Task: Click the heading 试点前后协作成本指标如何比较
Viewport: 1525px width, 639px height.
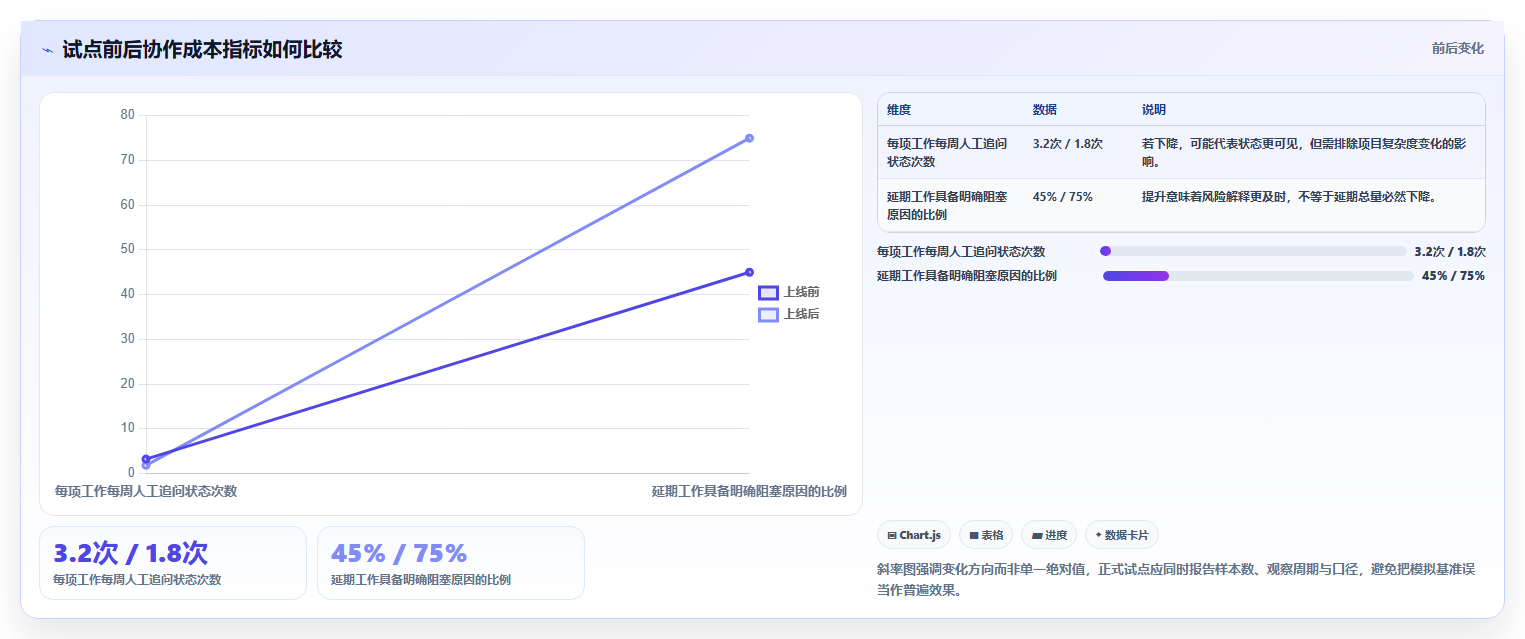Action: [202, 49]
